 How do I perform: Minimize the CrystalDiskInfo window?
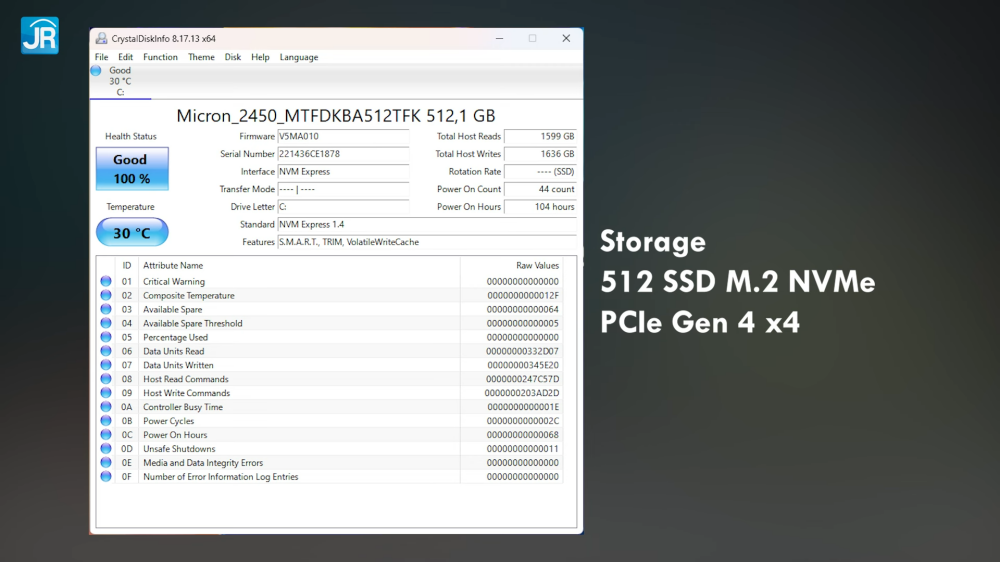pos(499,38)
